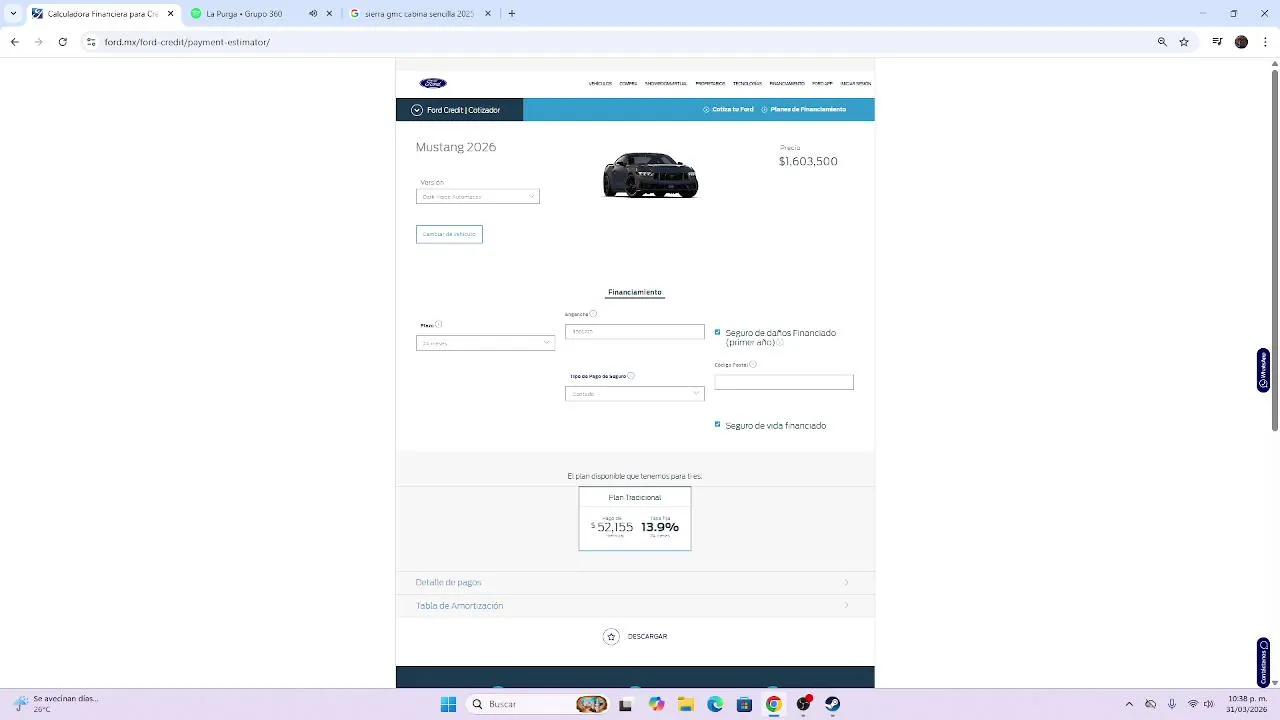The width and height of the screenshot is (1280, 720).
Task: Click the site information icon
Action: coord(91,42)
